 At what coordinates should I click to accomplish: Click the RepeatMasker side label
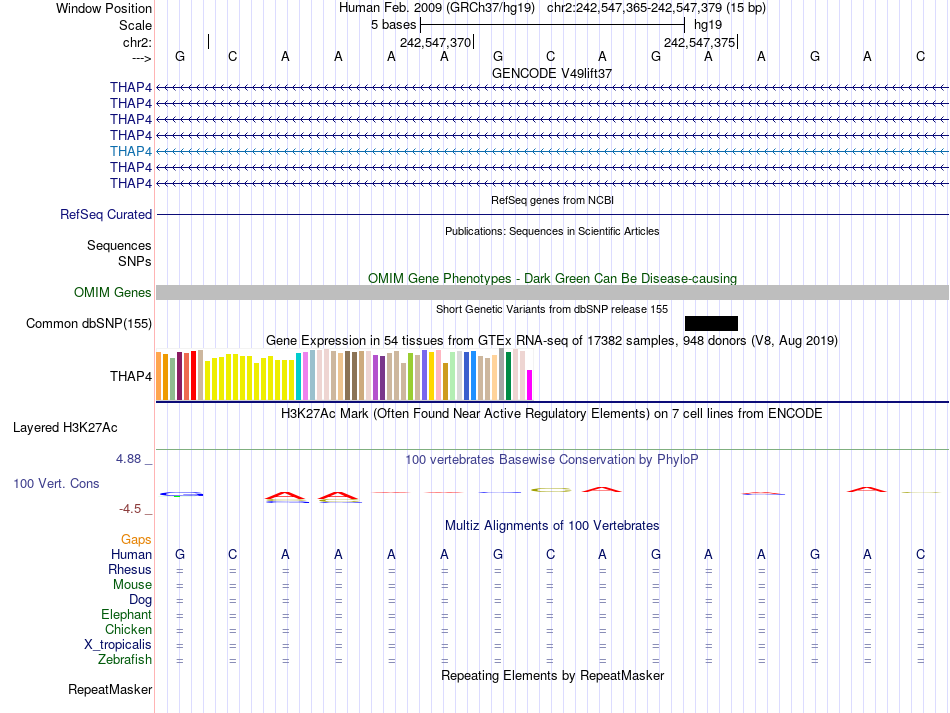coord(110,689)
